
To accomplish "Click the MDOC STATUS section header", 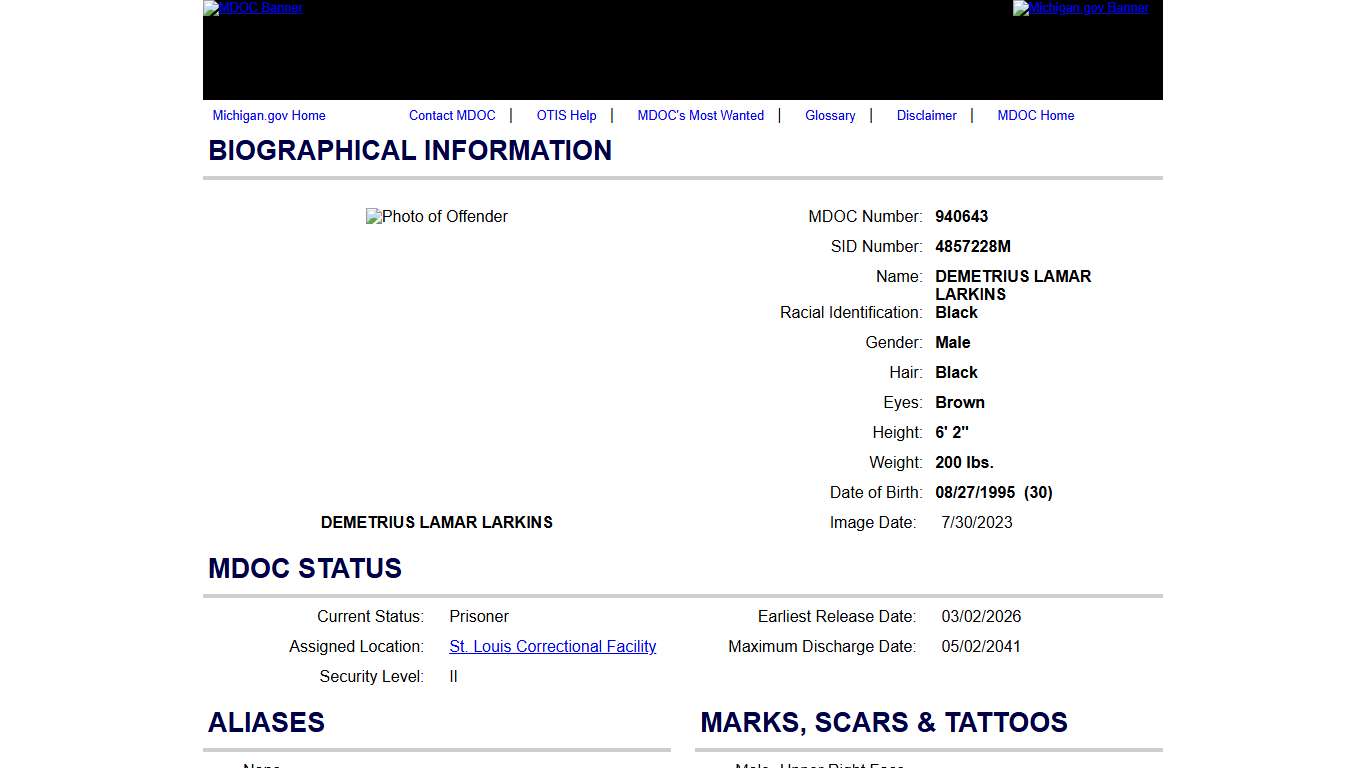I will [304, 568].
